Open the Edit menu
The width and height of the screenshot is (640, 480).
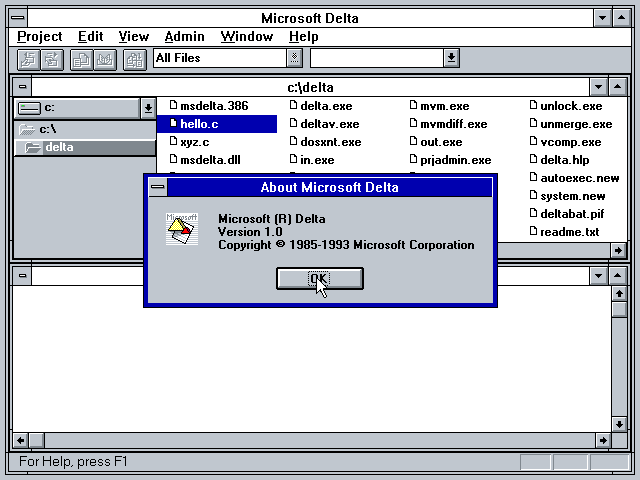coord(91,37)
